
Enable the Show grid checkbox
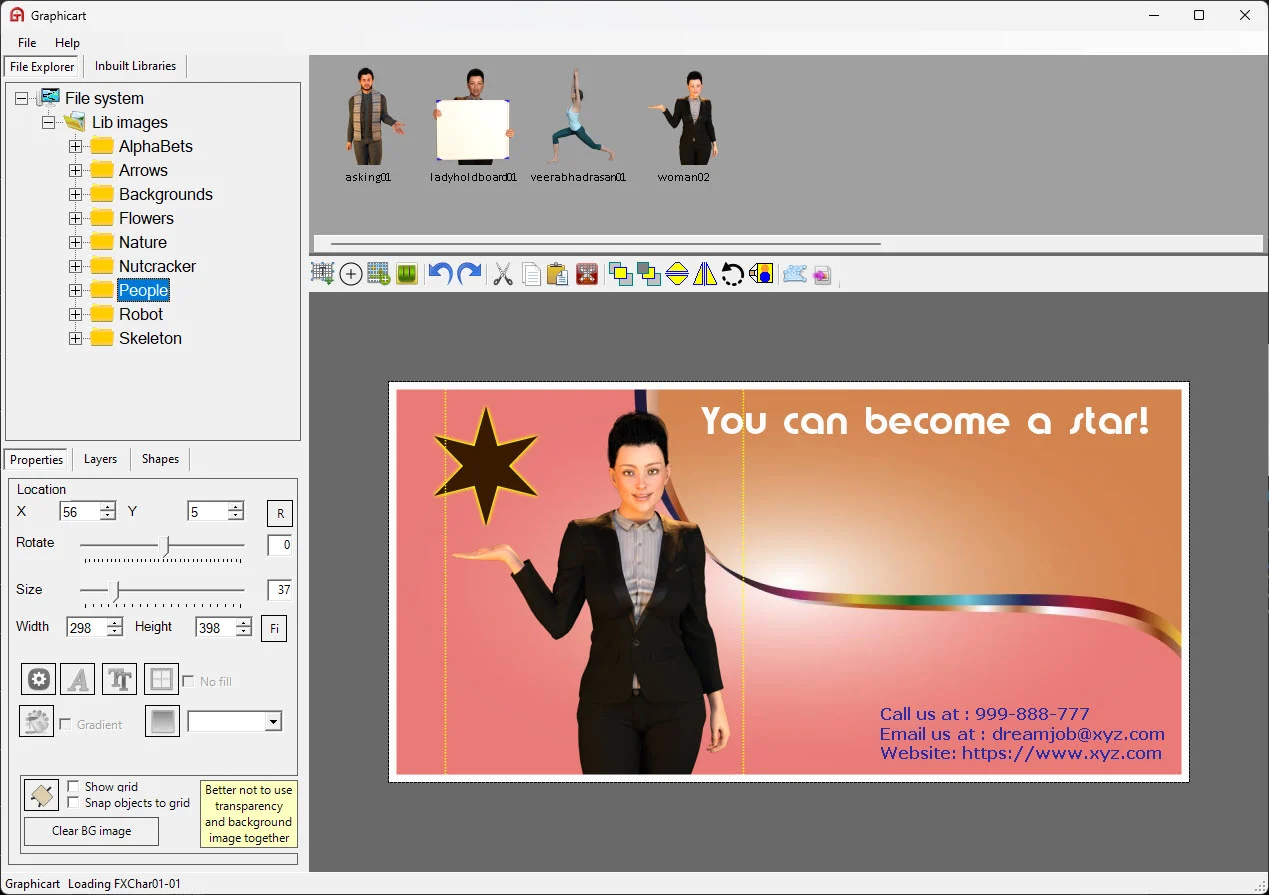pos(73,787)
